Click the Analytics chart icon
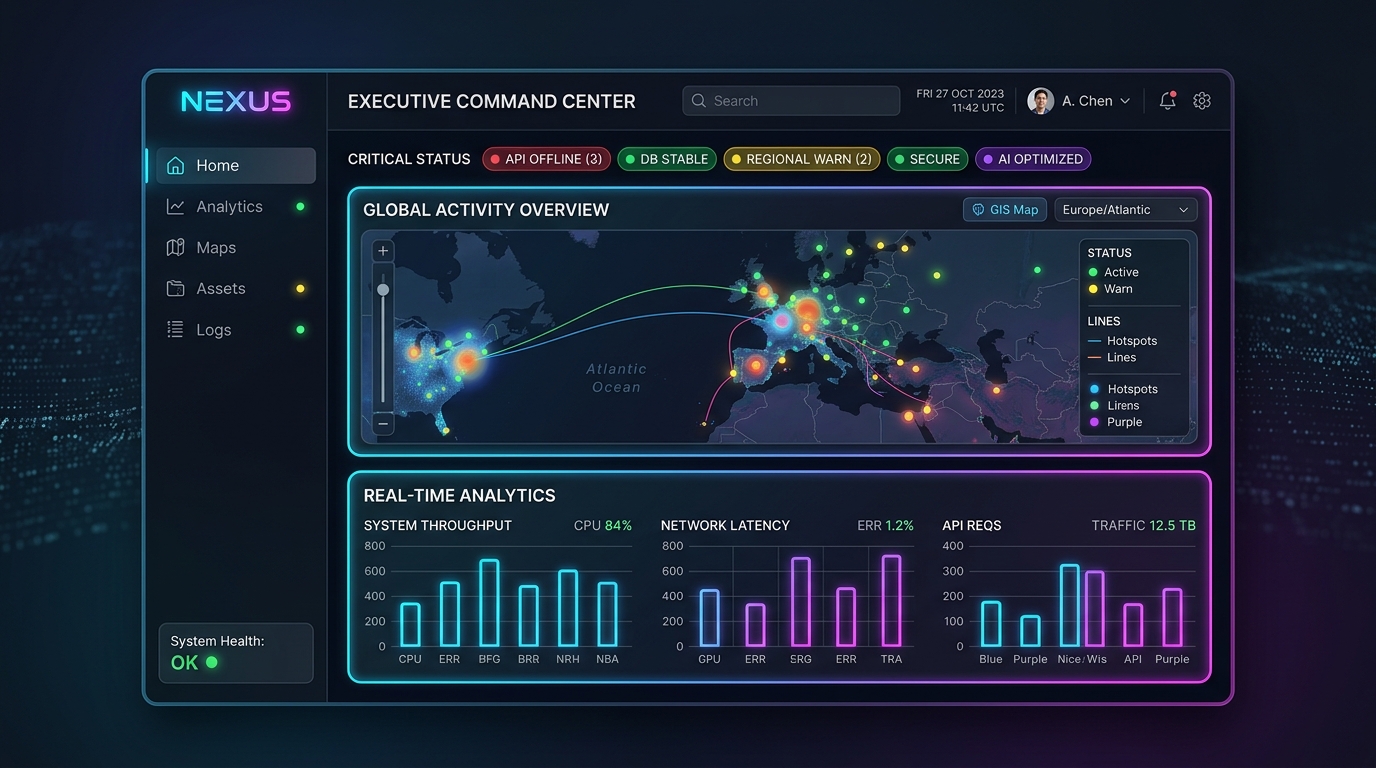Viewport: 1376px width, 768px height. click(x=176, y=207)
